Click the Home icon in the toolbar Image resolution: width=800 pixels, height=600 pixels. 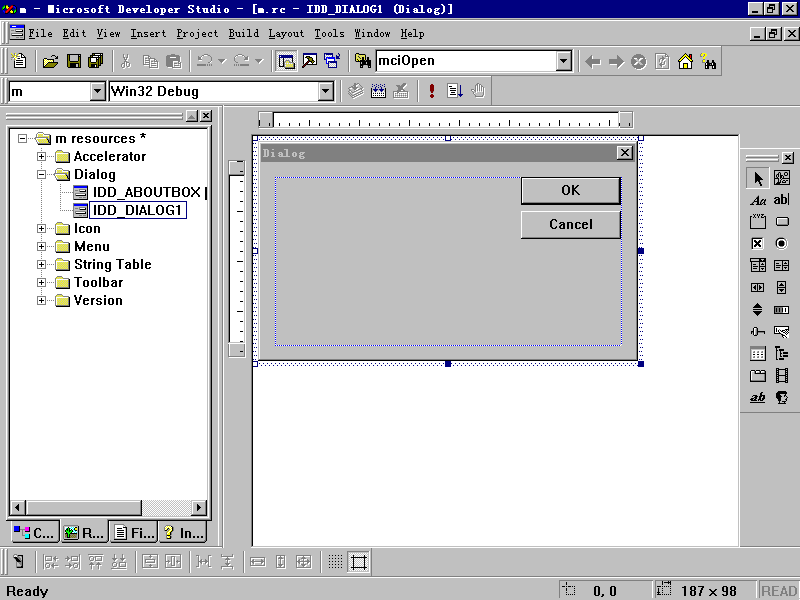point(685,61)
